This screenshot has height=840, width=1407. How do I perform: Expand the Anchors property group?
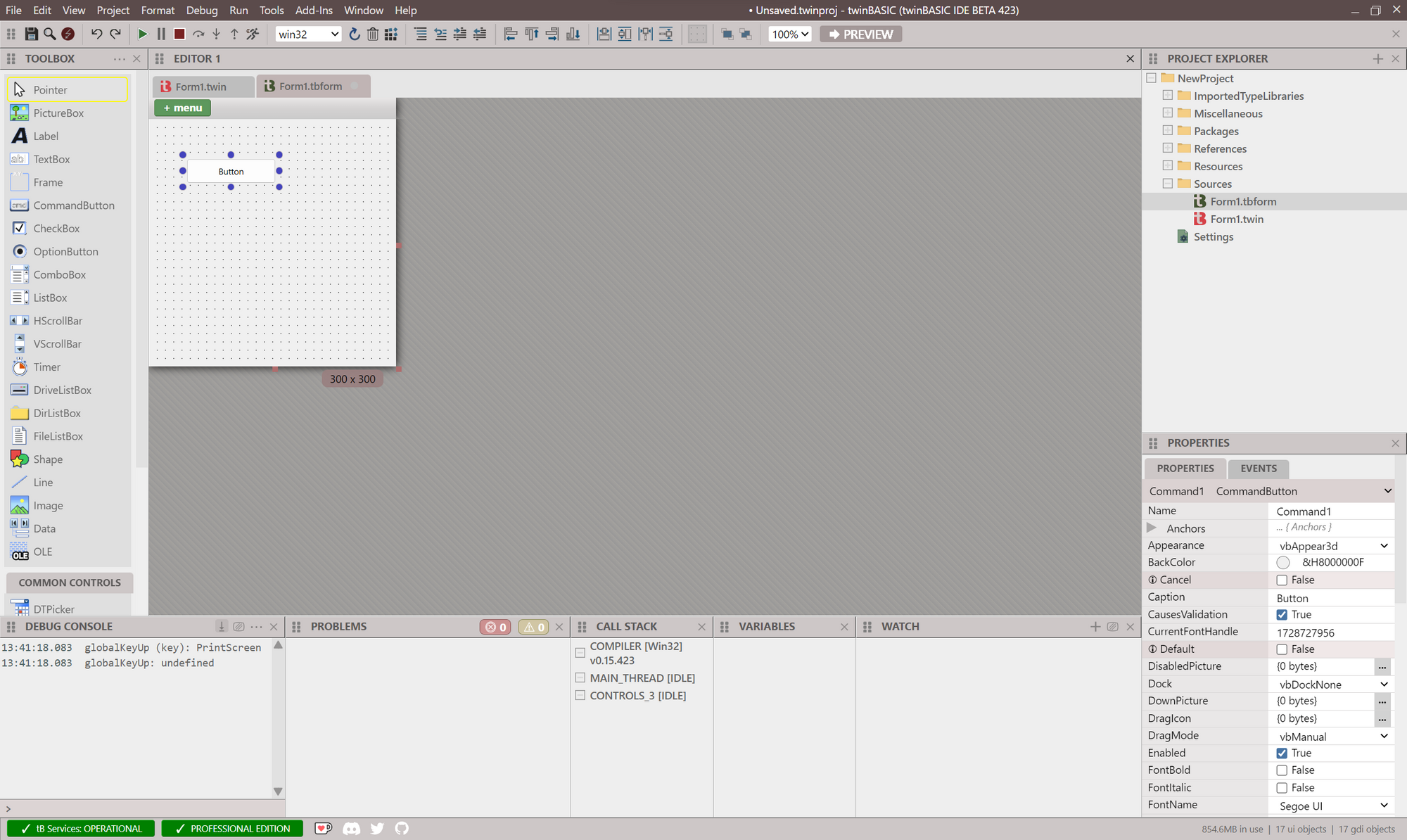pos(1152,528)
